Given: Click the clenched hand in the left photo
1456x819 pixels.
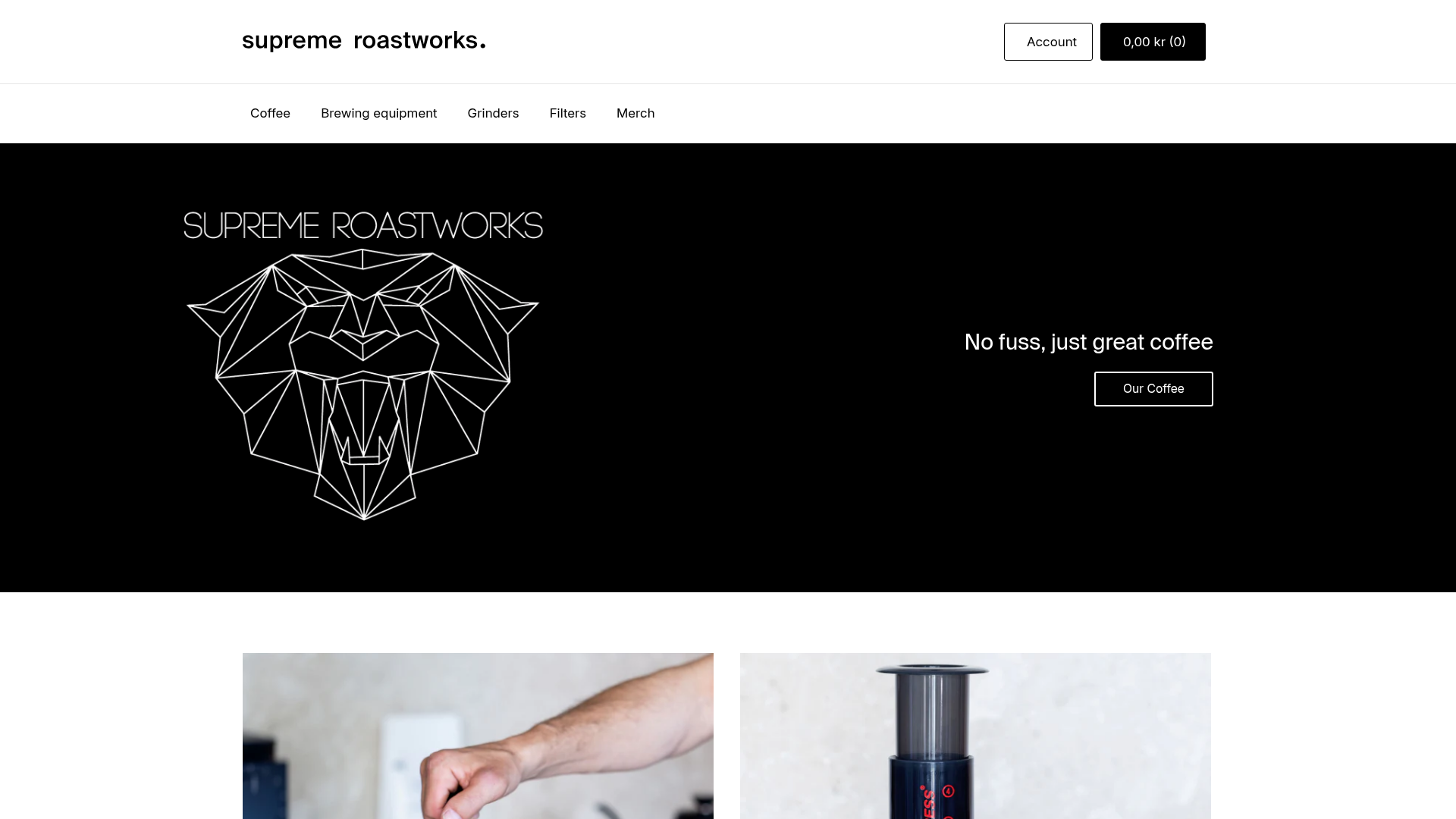Looking at the screenshot, I should [x=472, y=785].
